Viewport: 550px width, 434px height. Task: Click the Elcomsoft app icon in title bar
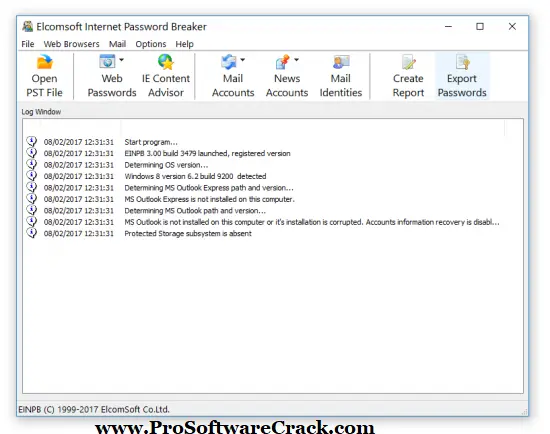[28, 27]
